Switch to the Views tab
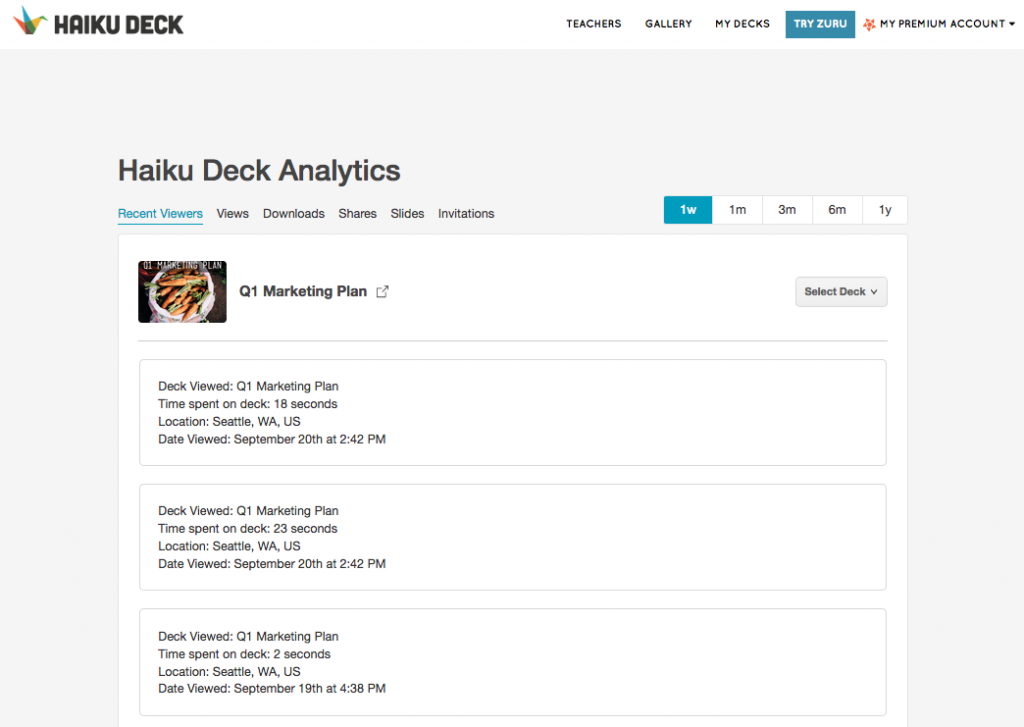The height and width of the screenshot is (727, 1024). 232,213
